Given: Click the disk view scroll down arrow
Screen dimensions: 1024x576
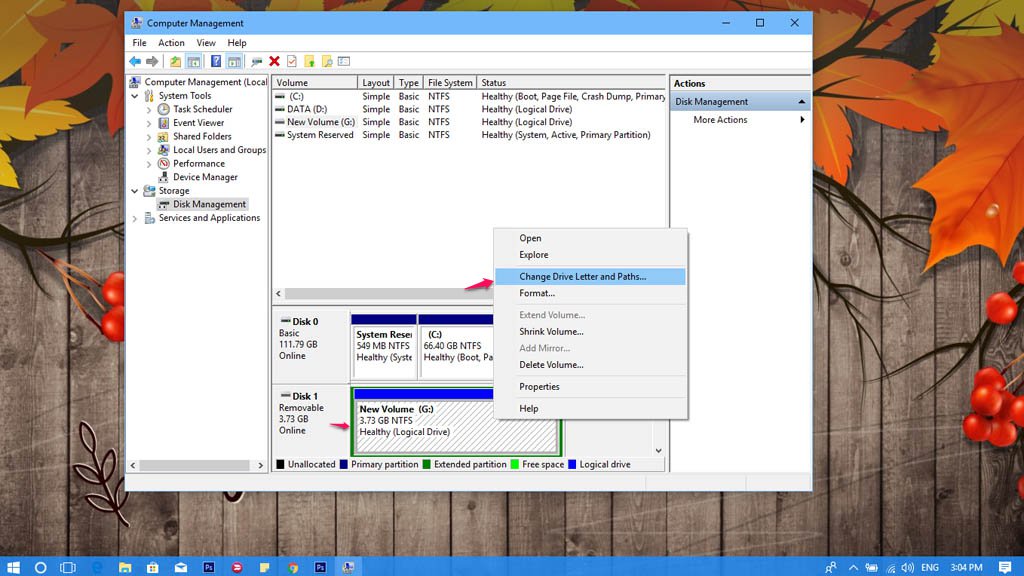Looking at the screenshot, I should (x=658, y=451).
